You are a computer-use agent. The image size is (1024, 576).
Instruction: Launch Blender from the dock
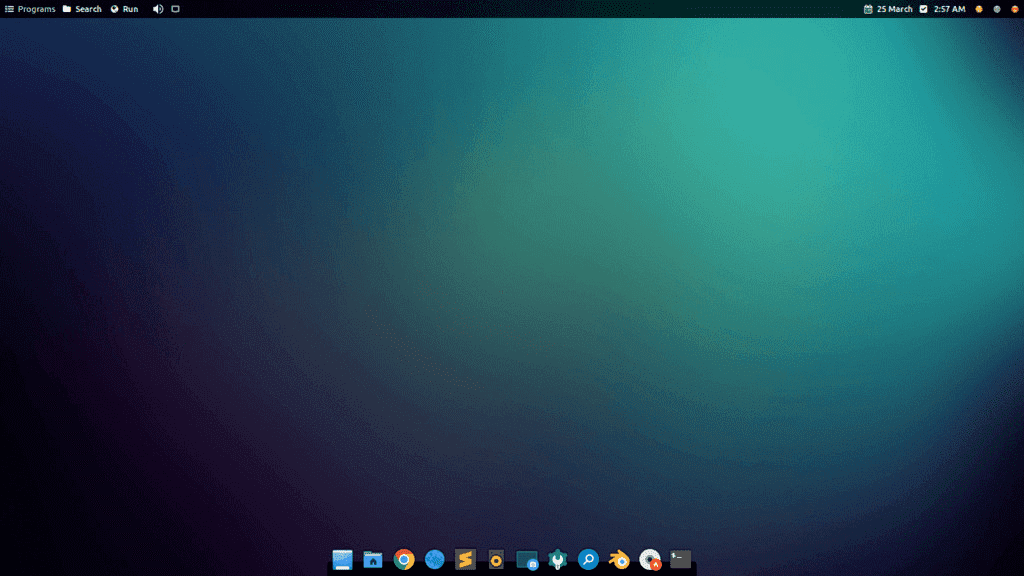[618, 560]
